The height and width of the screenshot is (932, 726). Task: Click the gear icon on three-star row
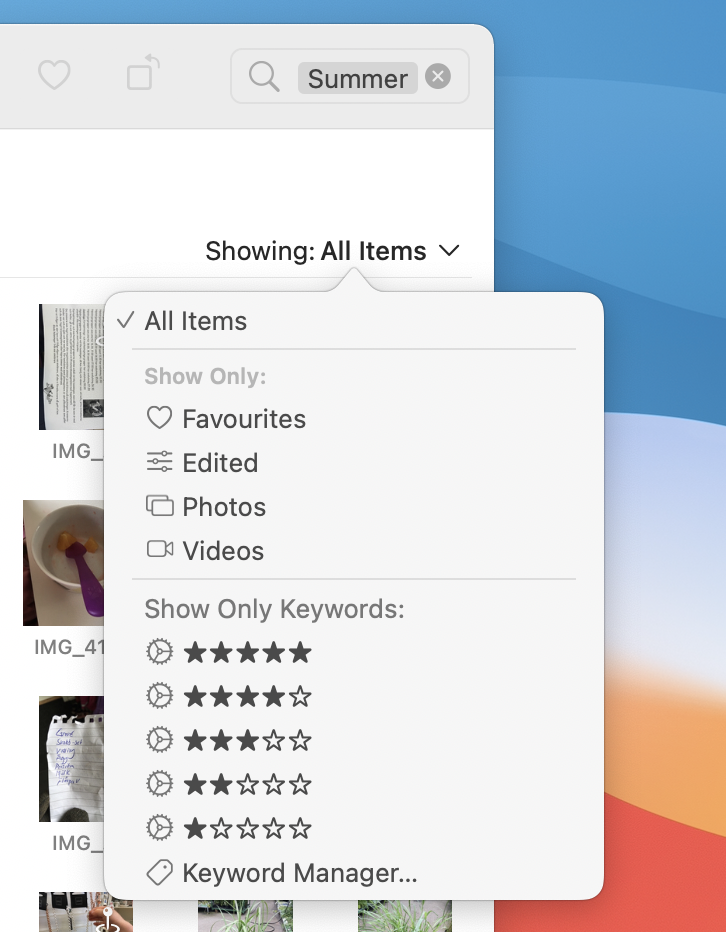tap(159, 740)
